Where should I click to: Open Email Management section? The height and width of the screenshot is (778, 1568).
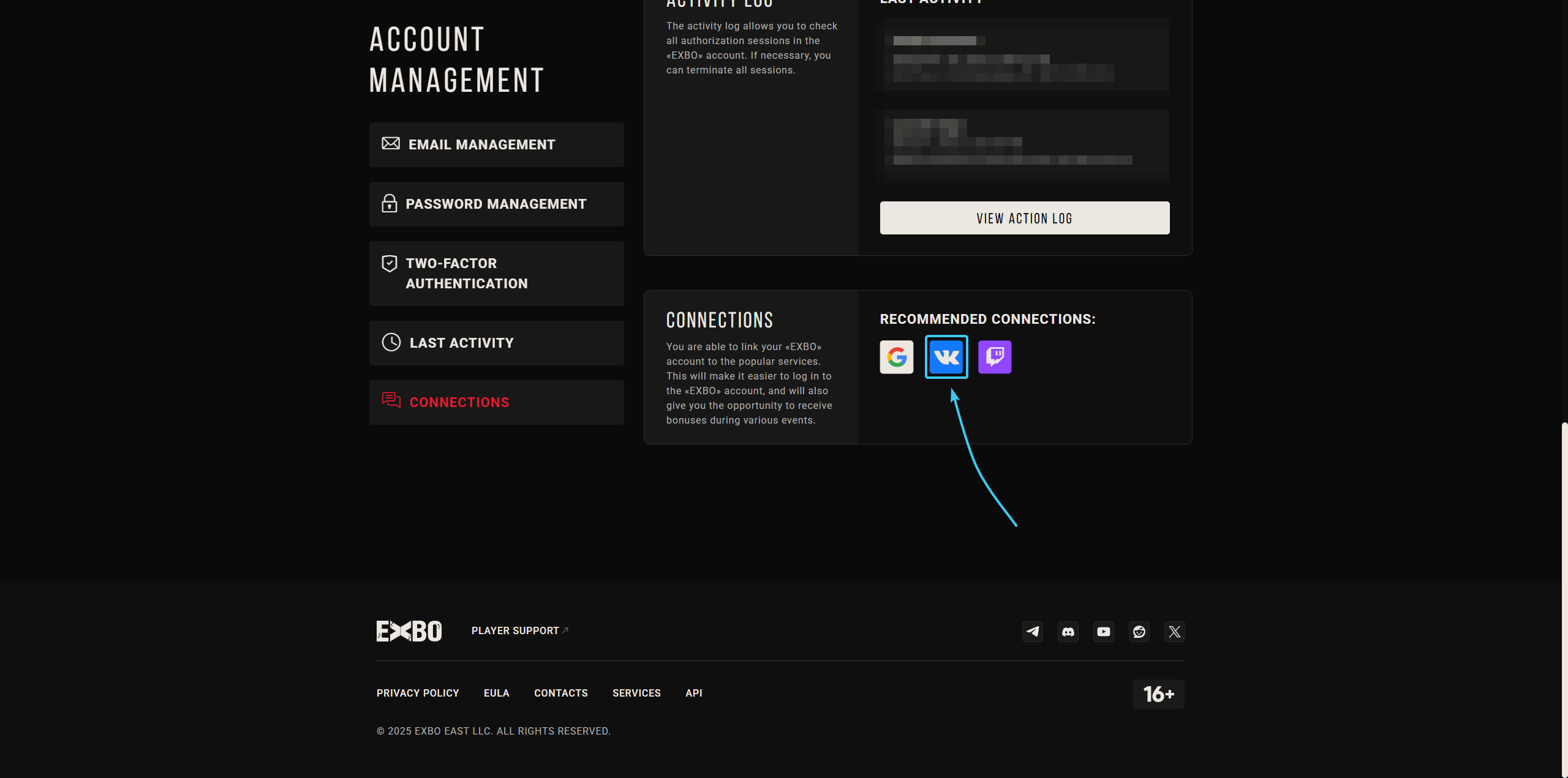tap(497, 144)
